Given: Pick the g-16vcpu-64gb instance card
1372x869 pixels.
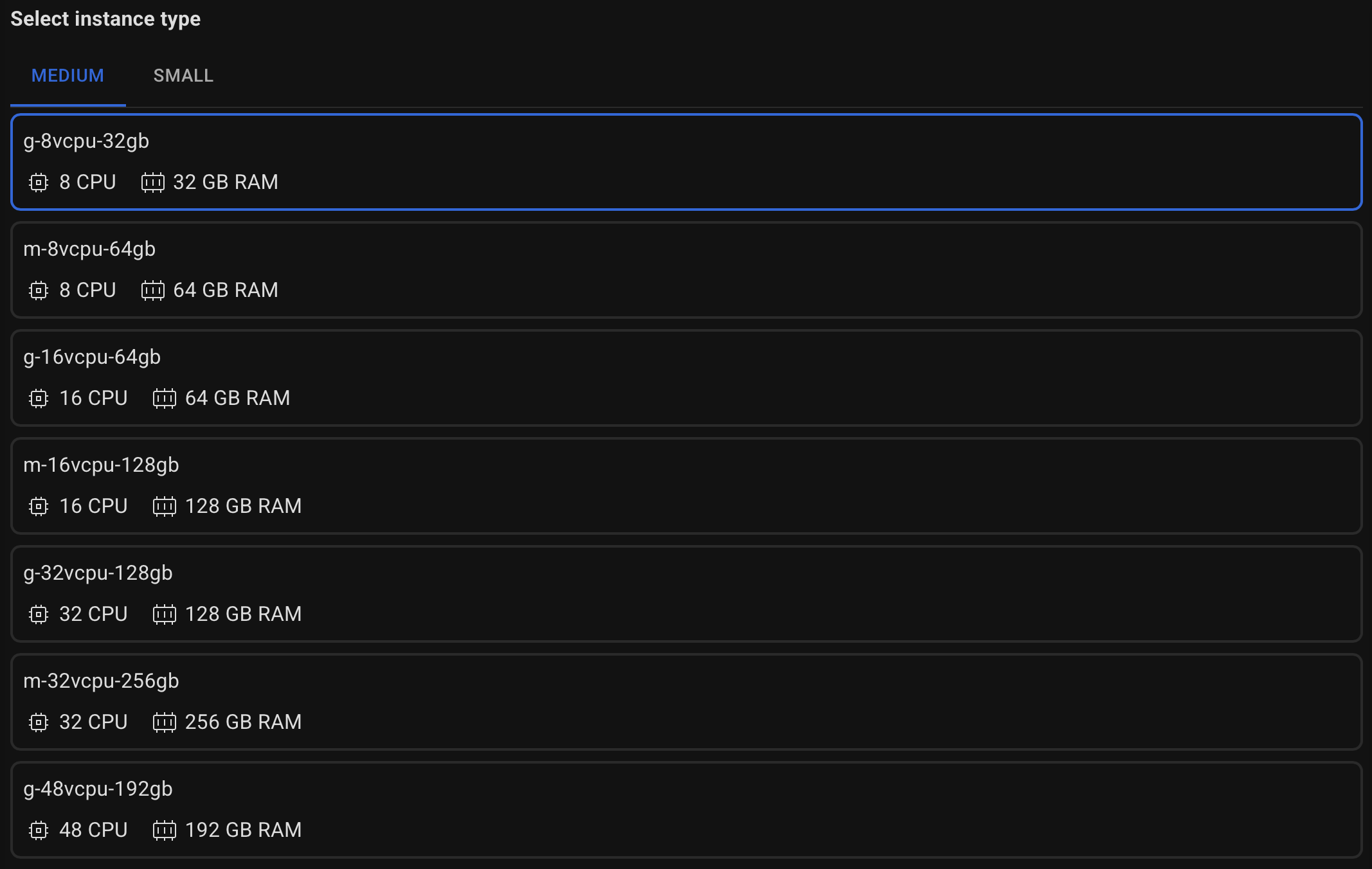Looking at the screenshot, I should tap(686, 378).
